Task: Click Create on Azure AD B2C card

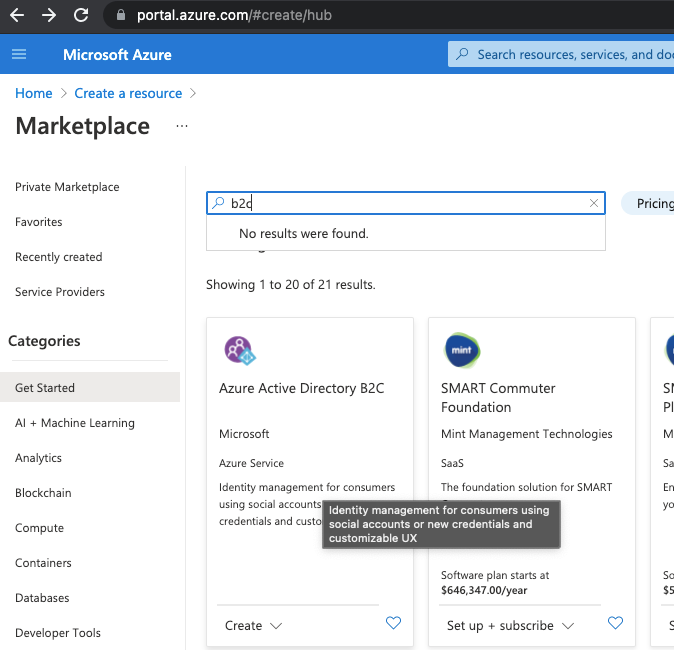Action: coord(243,625)
